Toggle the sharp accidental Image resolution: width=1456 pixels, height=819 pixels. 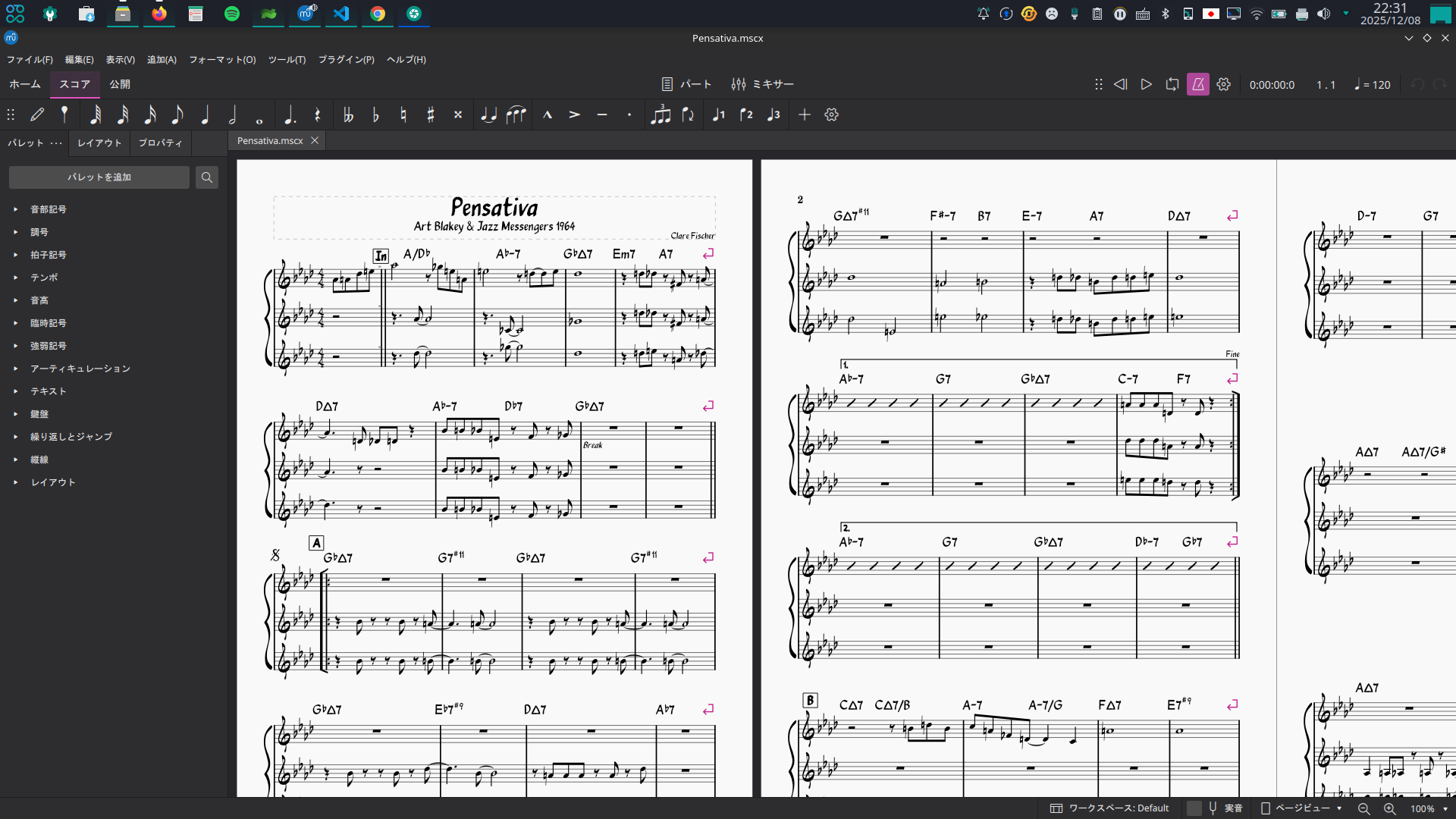[431, 115]
